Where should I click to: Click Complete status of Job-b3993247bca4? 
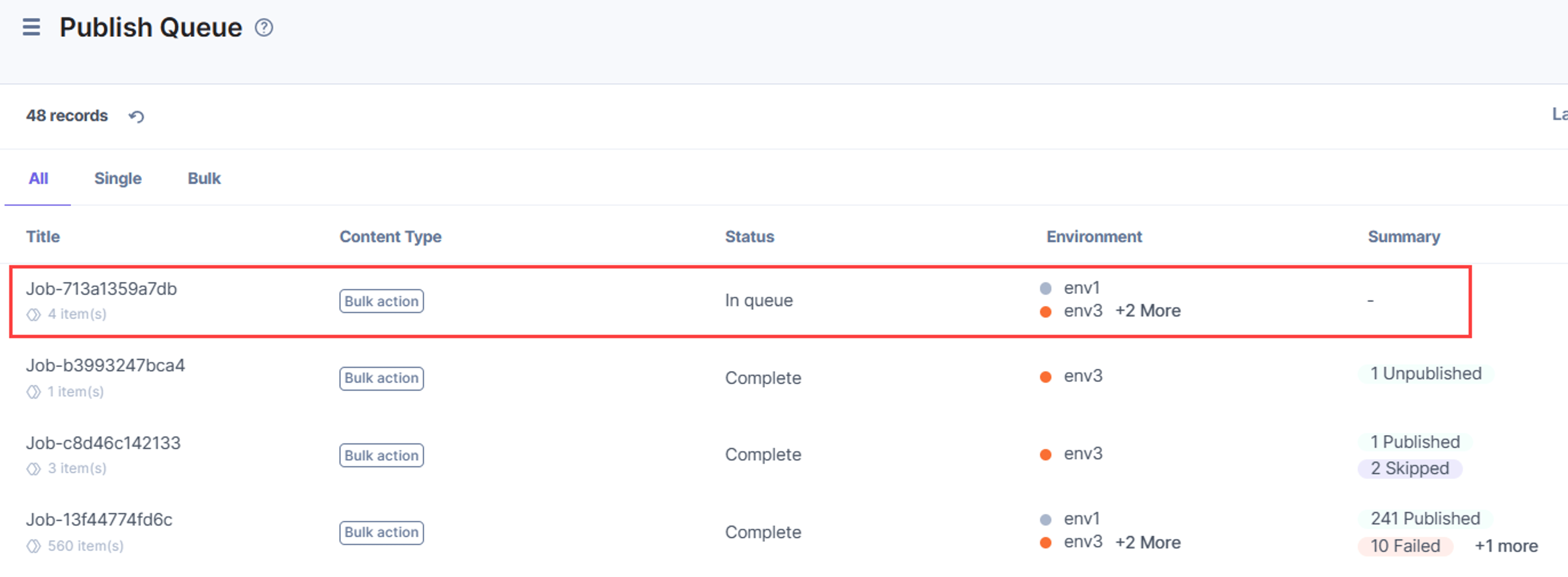763,378
